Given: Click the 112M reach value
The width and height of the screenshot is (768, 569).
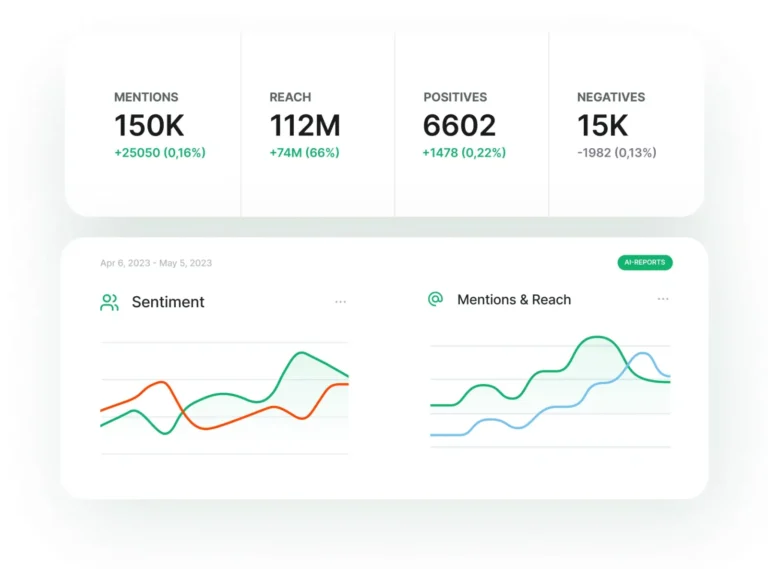Looking at the screenshot, I should click(x=305, y=125).
